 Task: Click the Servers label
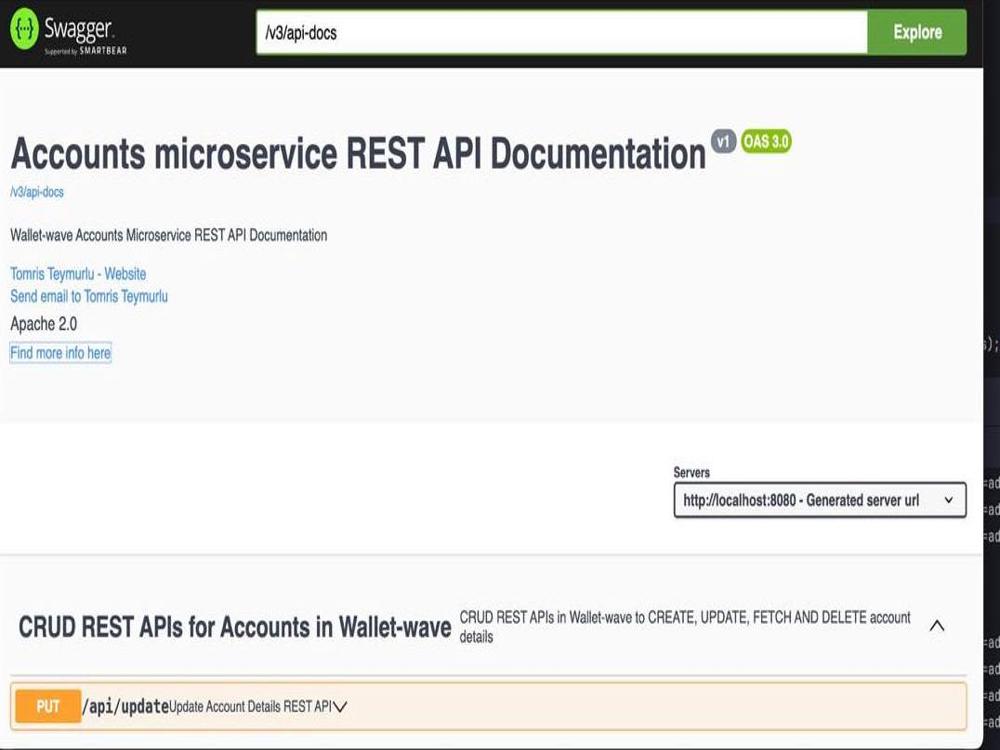coord(691,473)
